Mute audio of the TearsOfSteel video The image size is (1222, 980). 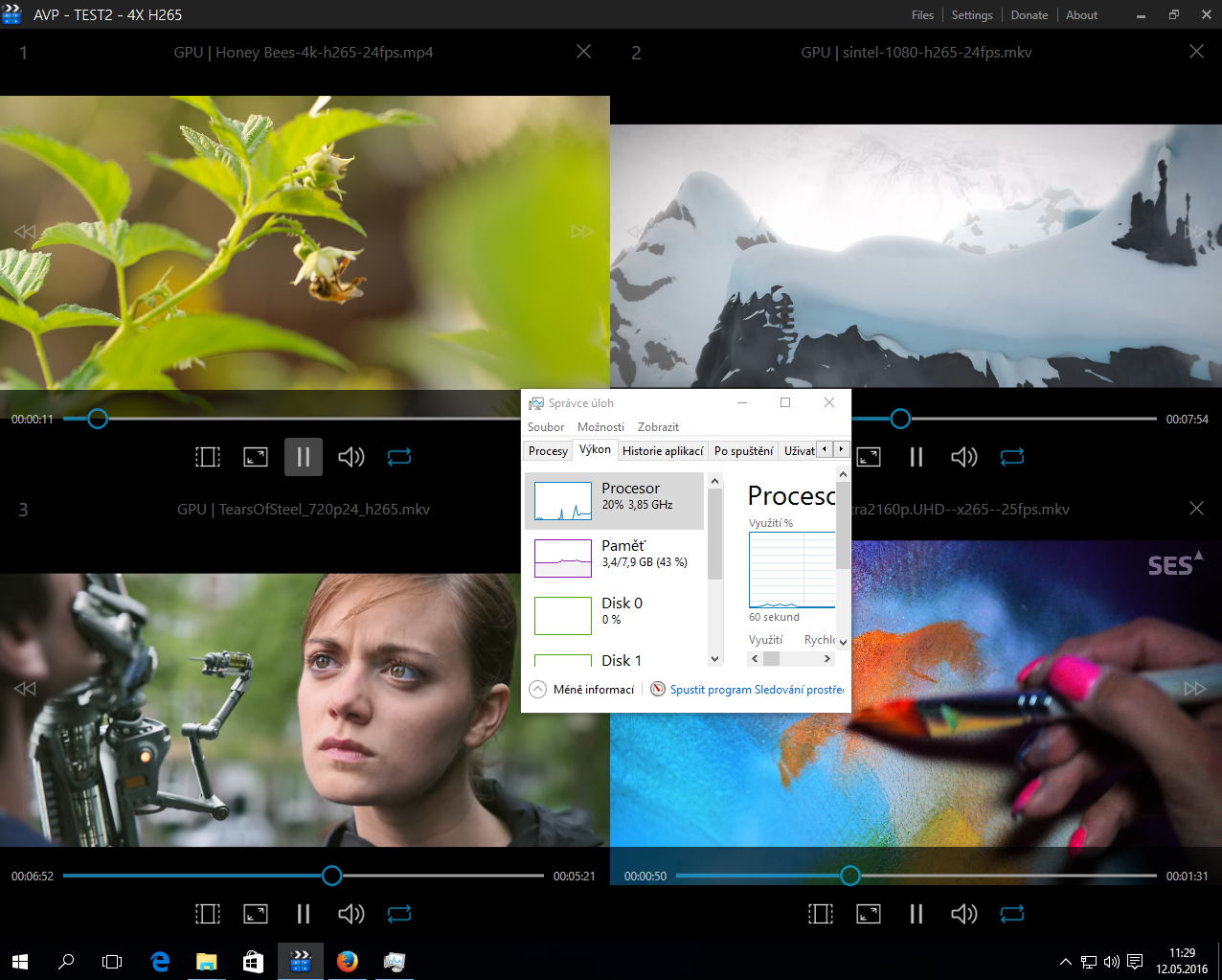351,914
